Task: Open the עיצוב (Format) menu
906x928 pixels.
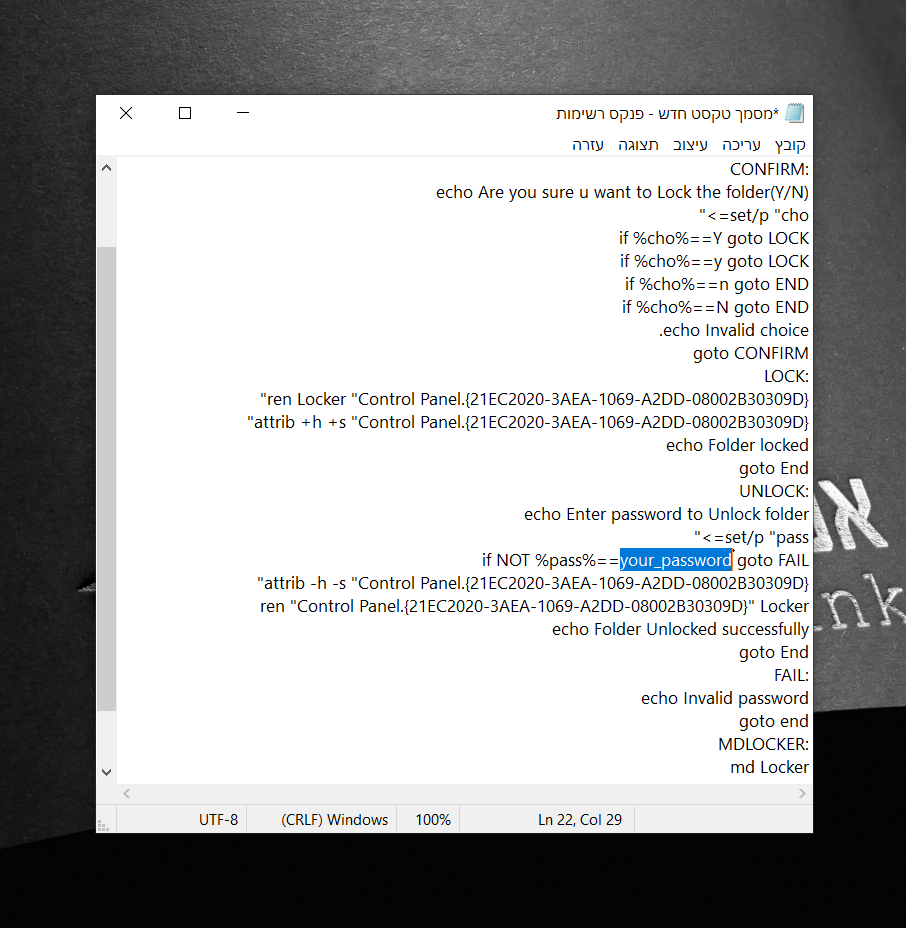Action: coord(690,145)
